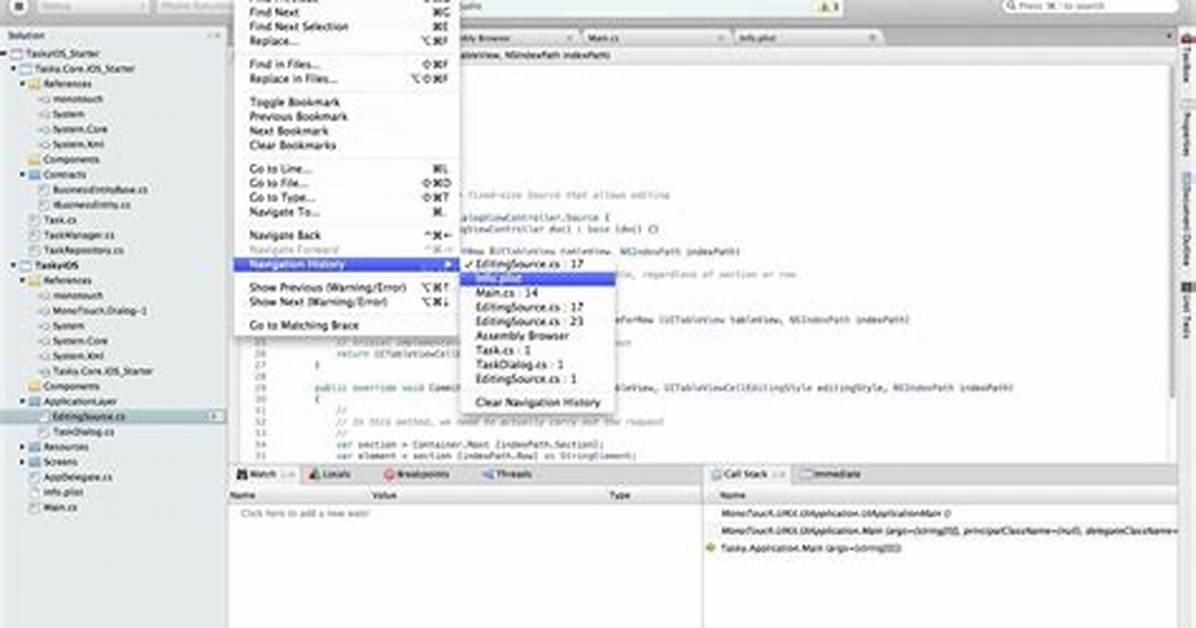1196x628 pixels.
Task: Choose Next Bookmark menu item
Action: [x=349, y=131]
